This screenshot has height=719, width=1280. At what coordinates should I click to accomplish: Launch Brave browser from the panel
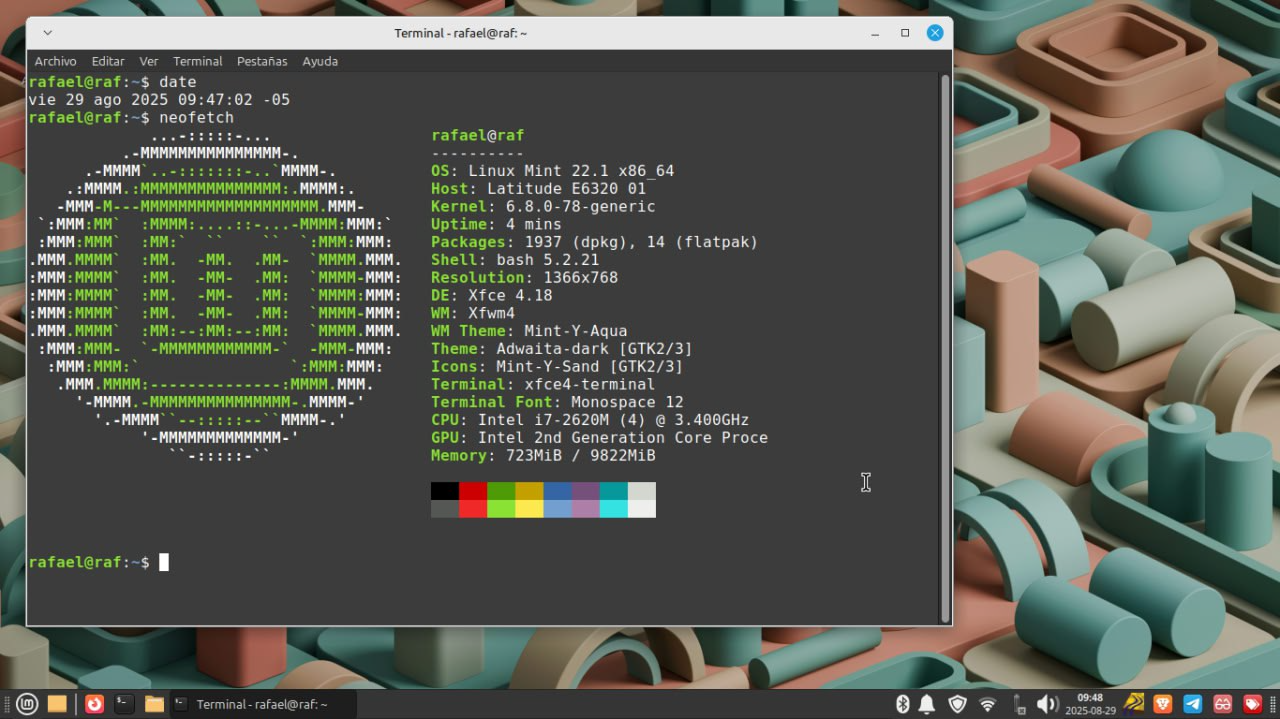[x=1163, y=704]
